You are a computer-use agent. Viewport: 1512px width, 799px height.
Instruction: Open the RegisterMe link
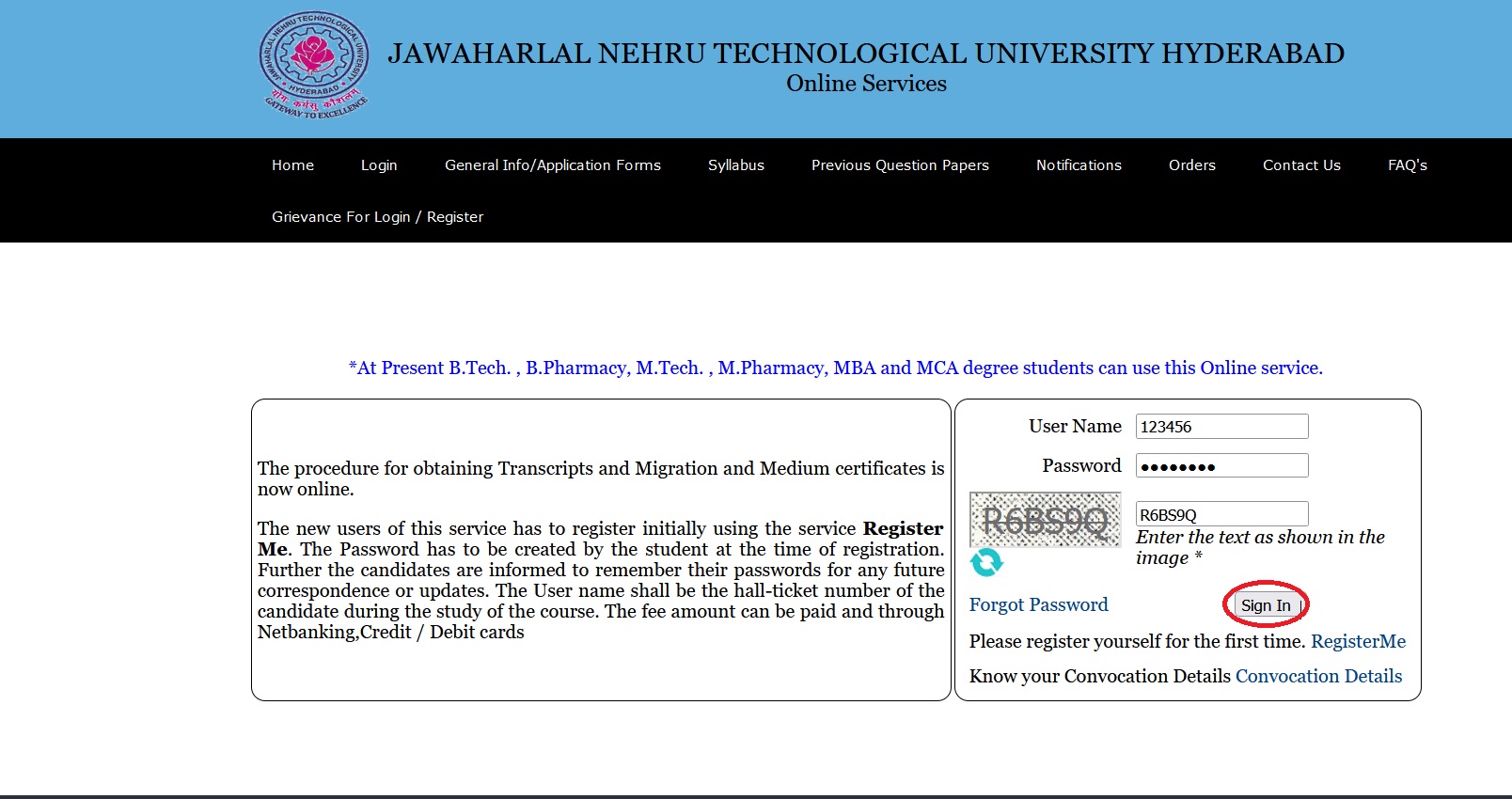click(1358, 641)
